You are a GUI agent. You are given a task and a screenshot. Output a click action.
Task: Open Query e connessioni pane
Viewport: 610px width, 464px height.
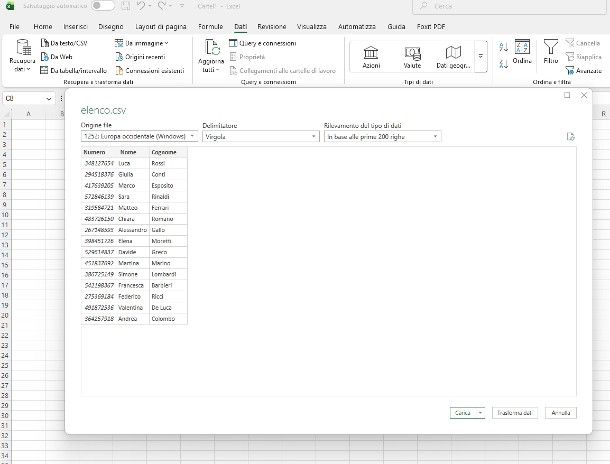263,43
